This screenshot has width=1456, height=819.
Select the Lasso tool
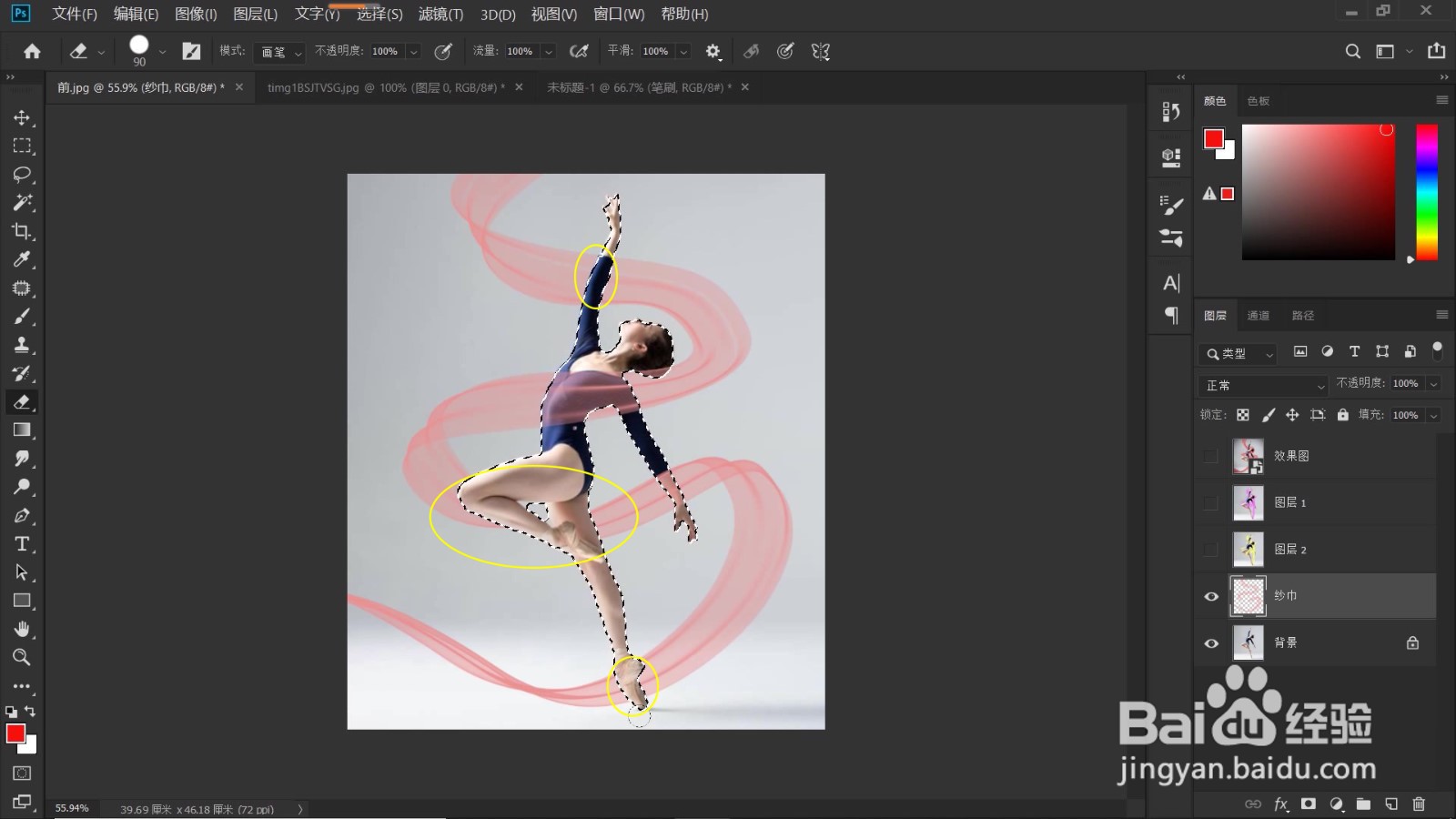pyautogui.click(x=22, y=174)
